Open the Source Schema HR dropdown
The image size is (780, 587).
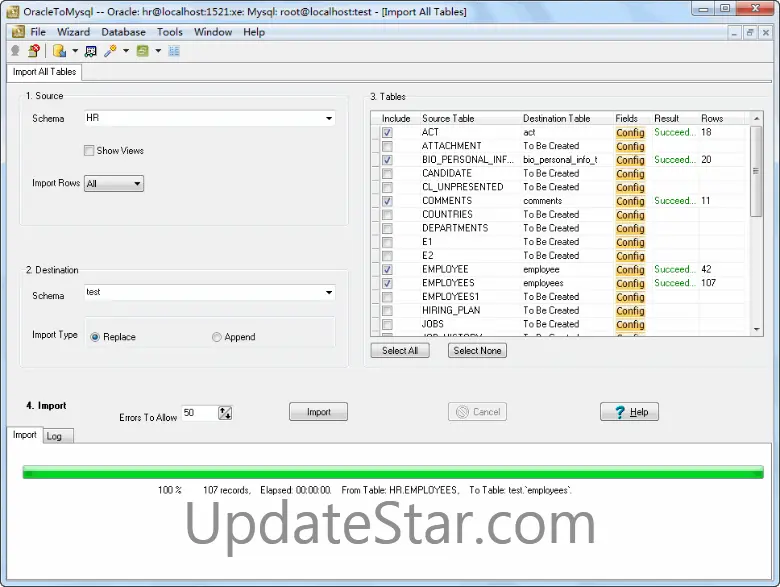click(x=329, y=118)
